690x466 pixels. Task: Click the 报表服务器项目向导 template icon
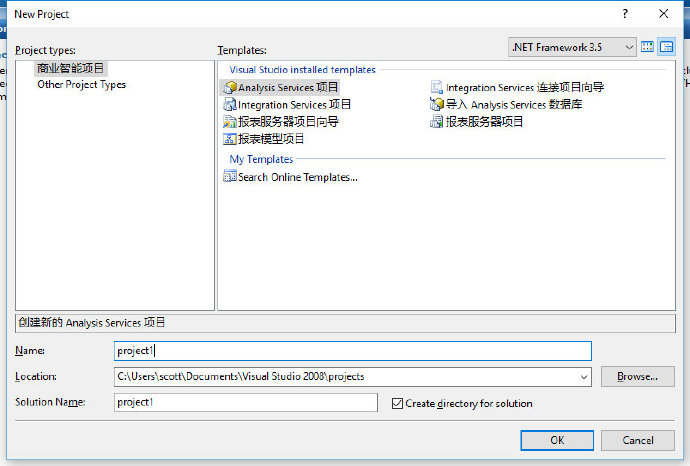click(230, 122)
